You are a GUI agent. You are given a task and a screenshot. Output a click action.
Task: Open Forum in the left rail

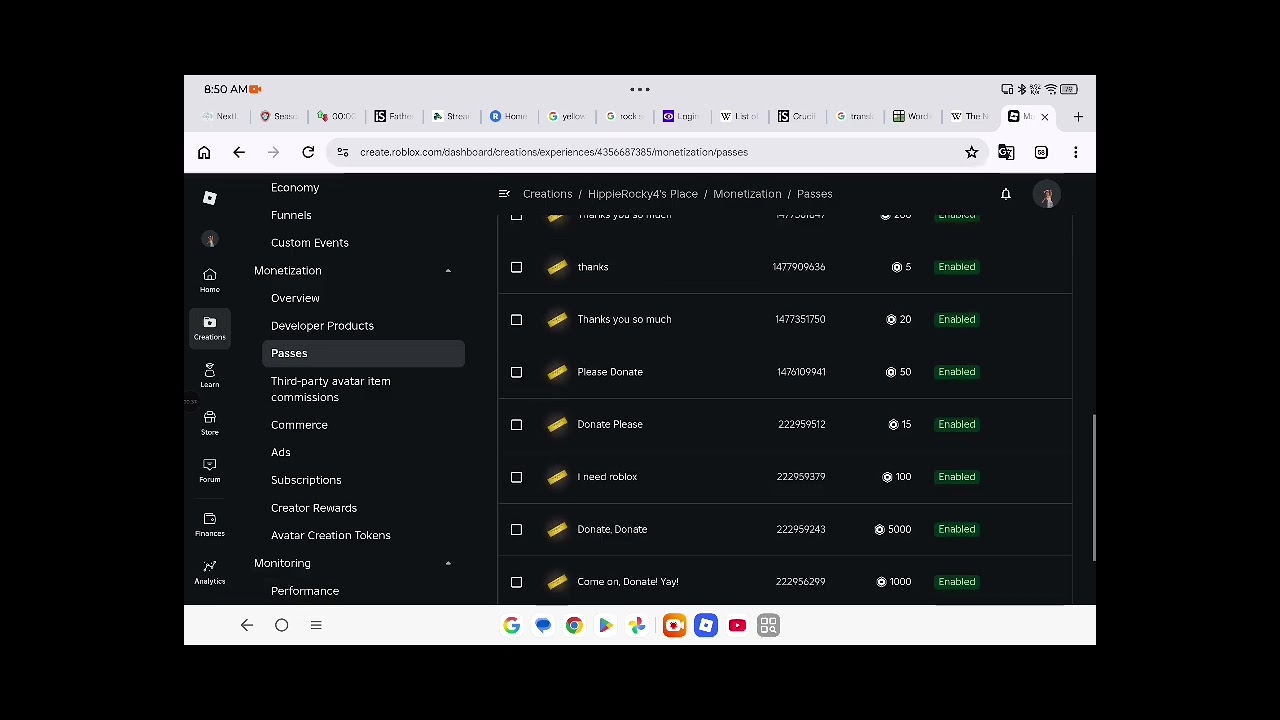209,470
